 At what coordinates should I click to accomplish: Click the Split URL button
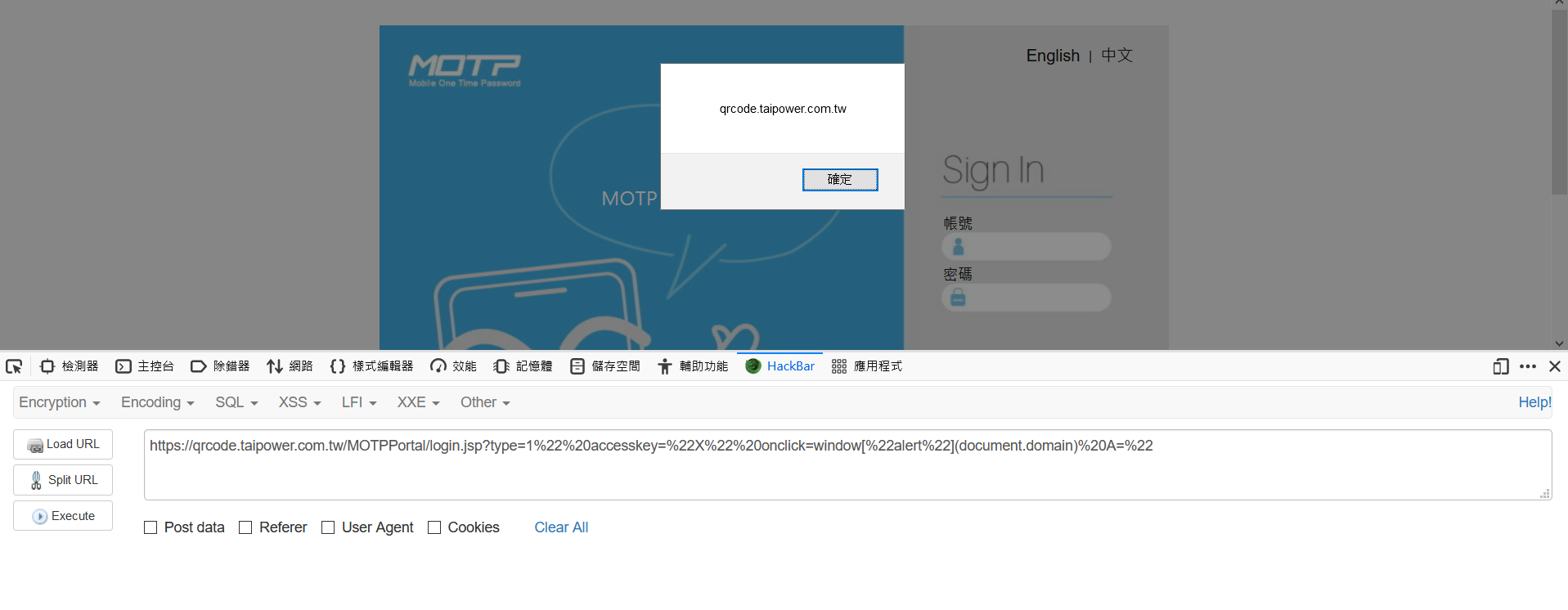(x=63, y=480)
